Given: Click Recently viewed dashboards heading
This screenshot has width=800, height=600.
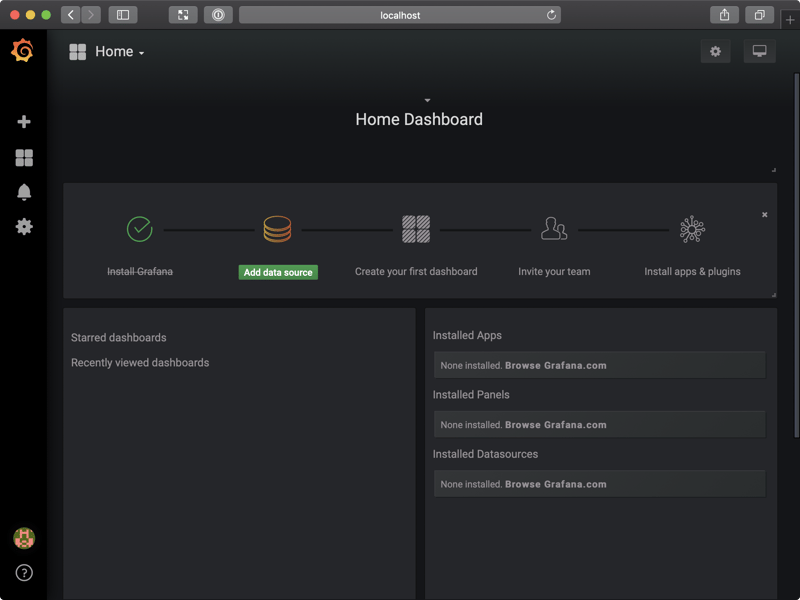Looking at the screenshot, I should coord(140,362).
